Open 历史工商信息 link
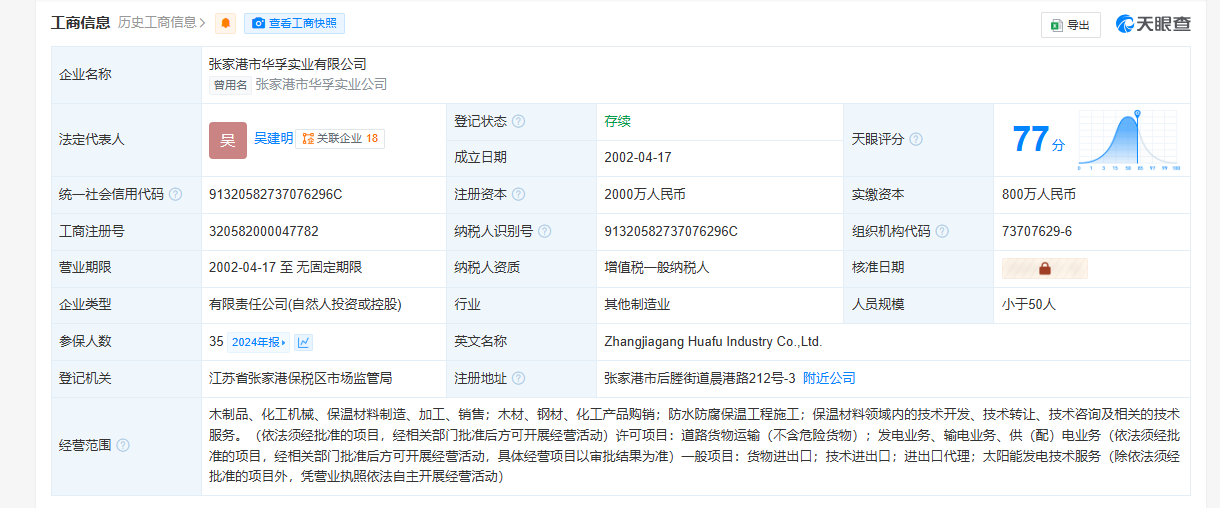1220x508 pixels. click(162, 22)
